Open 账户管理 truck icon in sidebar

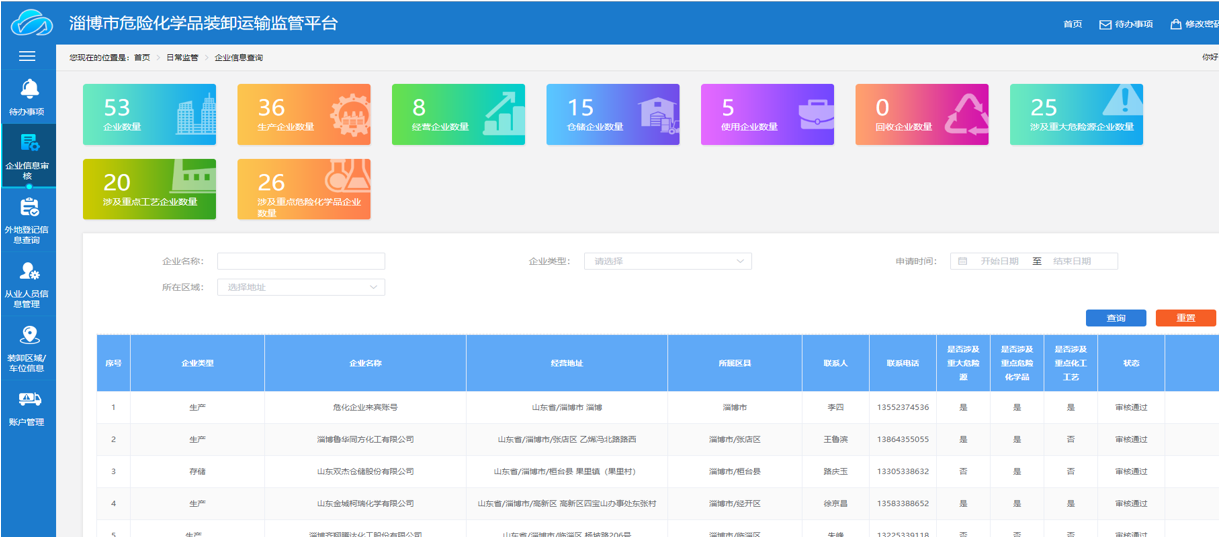click(29, 400)
